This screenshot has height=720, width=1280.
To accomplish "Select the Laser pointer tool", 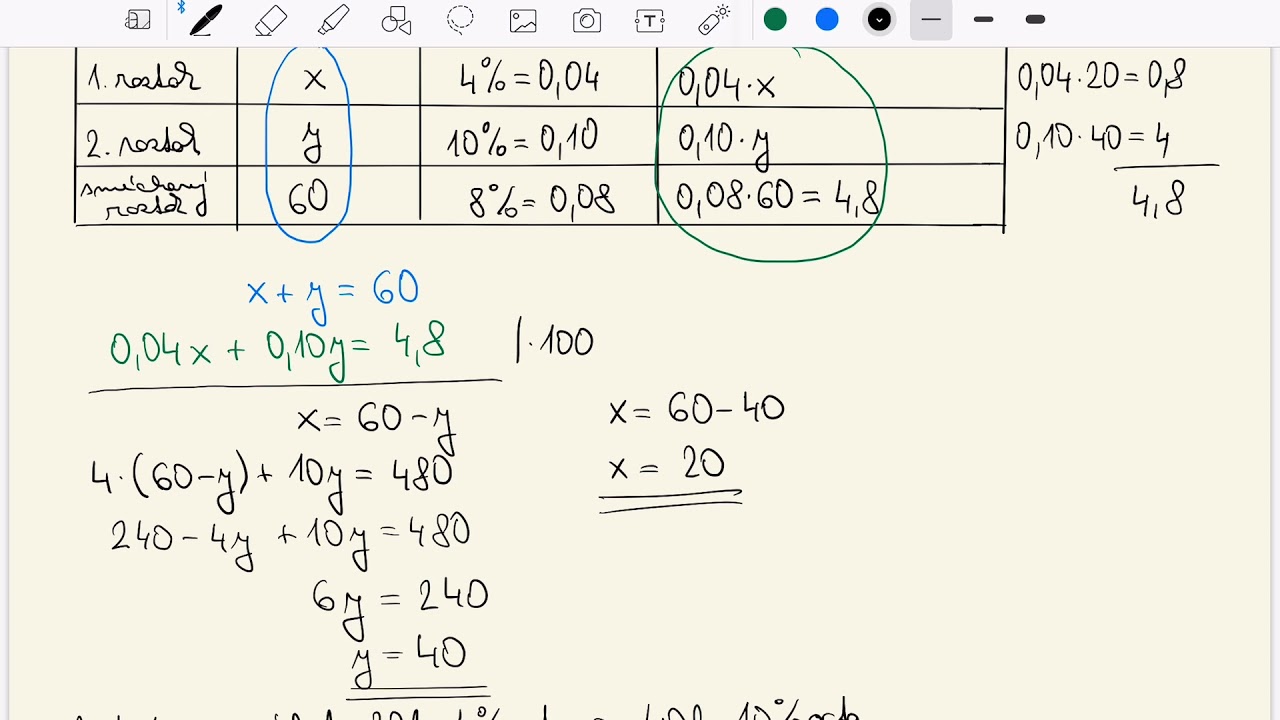I will pos(714,20).
